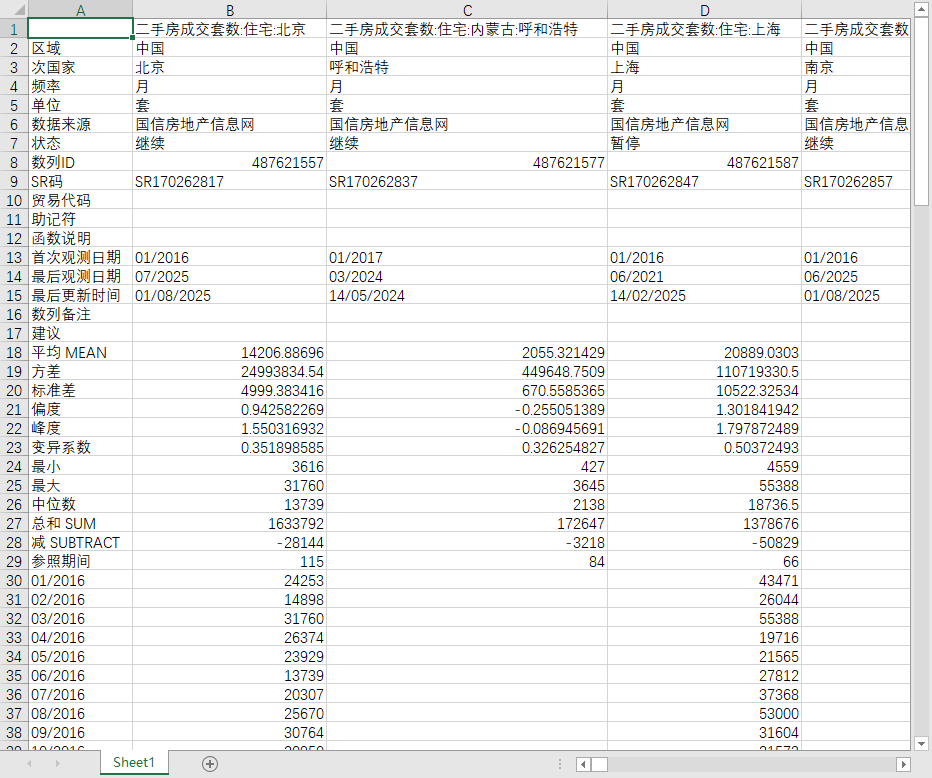932x778 pixels.
Task: Click the sheet tab bar resize handle dots
Action: click(x=559, y=764)
